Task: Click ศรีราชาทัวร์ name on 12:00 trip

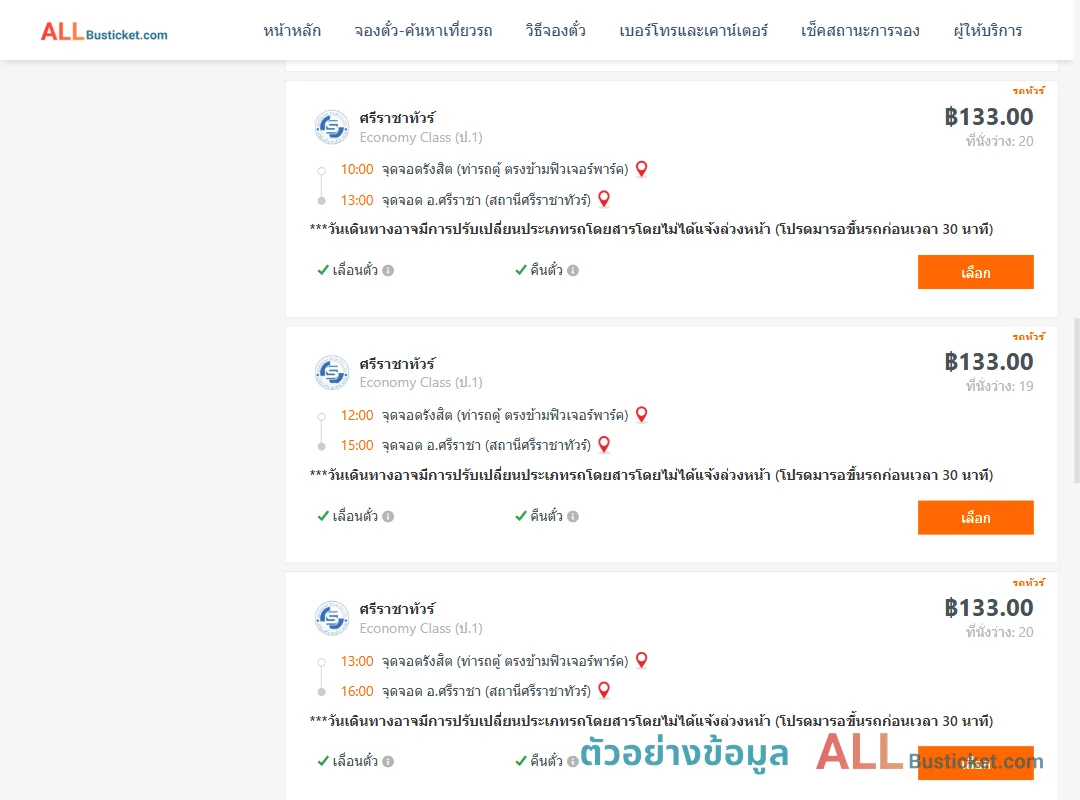Action: 397,363
